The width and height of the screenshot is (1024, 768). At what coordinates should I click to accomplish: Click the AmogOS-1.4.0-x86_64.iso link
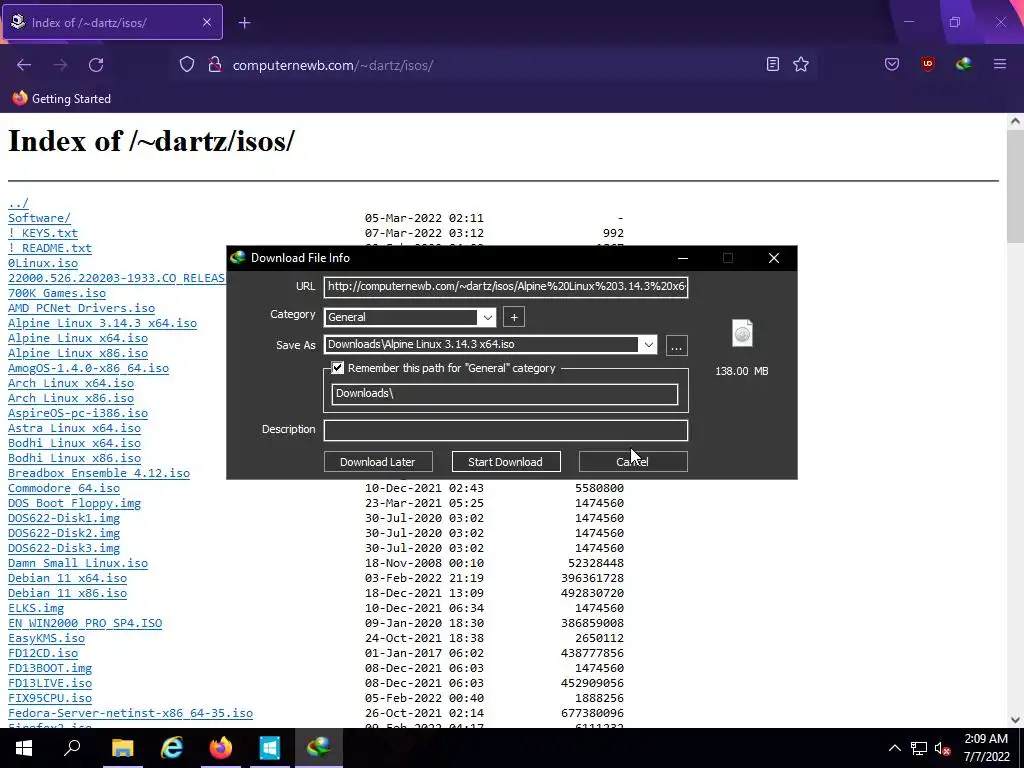tap(88, 368)
